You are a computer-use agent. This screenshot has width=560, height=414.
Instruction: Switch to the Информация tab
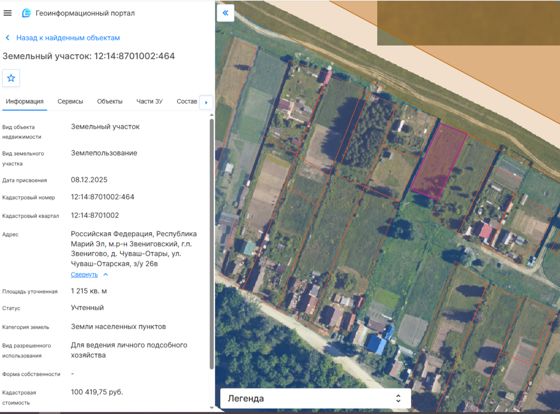tap(25, 101)
